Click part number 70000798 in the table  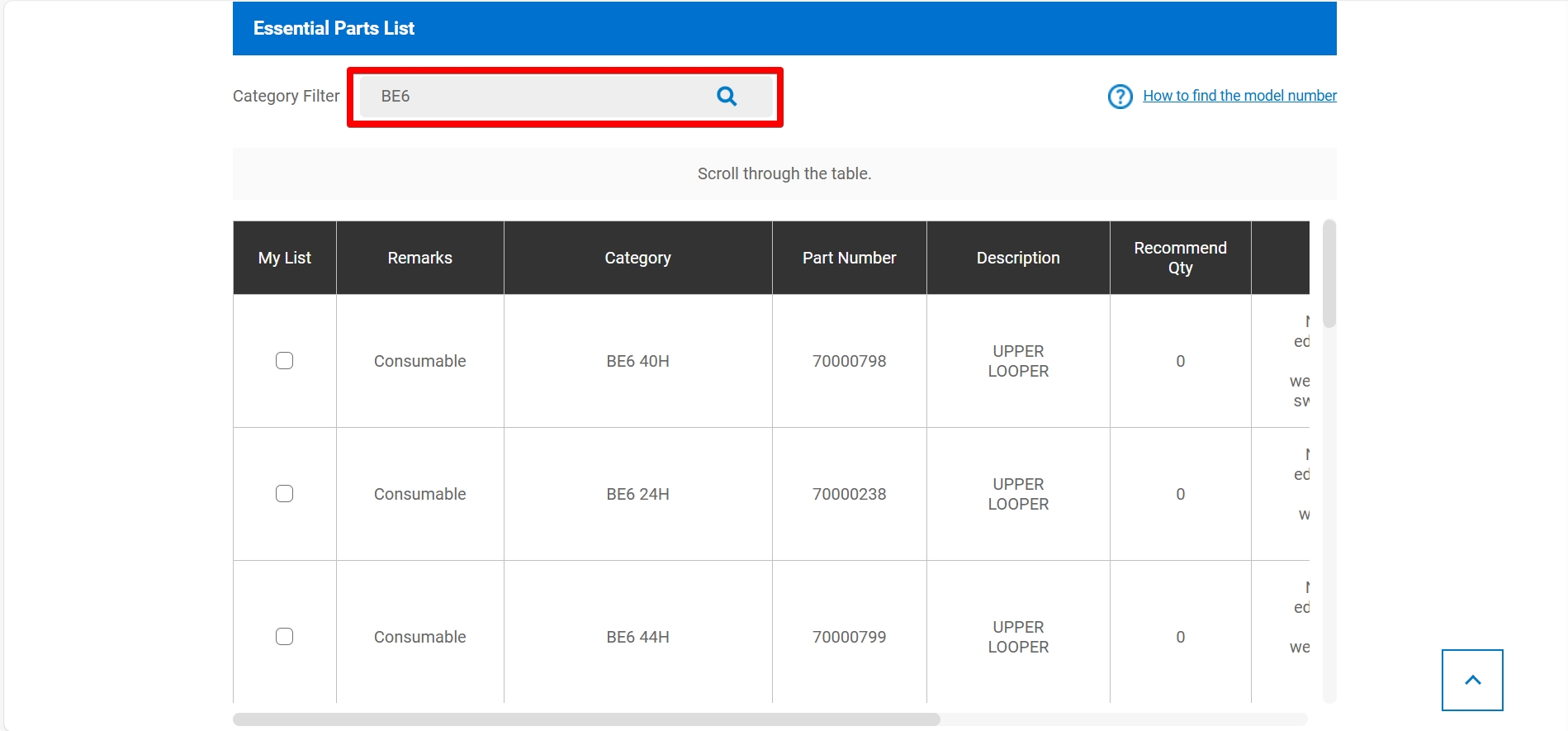click(849, 361)
